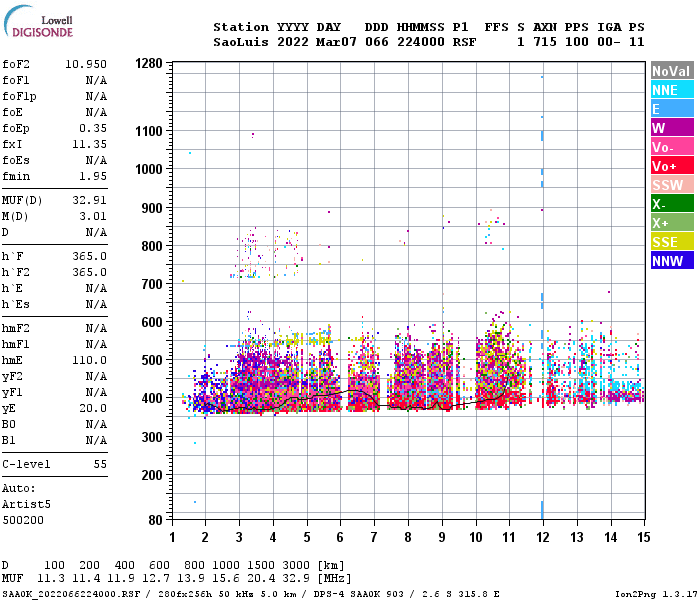Click the h`F value 365.0
Image resolution: width=700 pixels, height=600 pixels.
coord(89,257)
